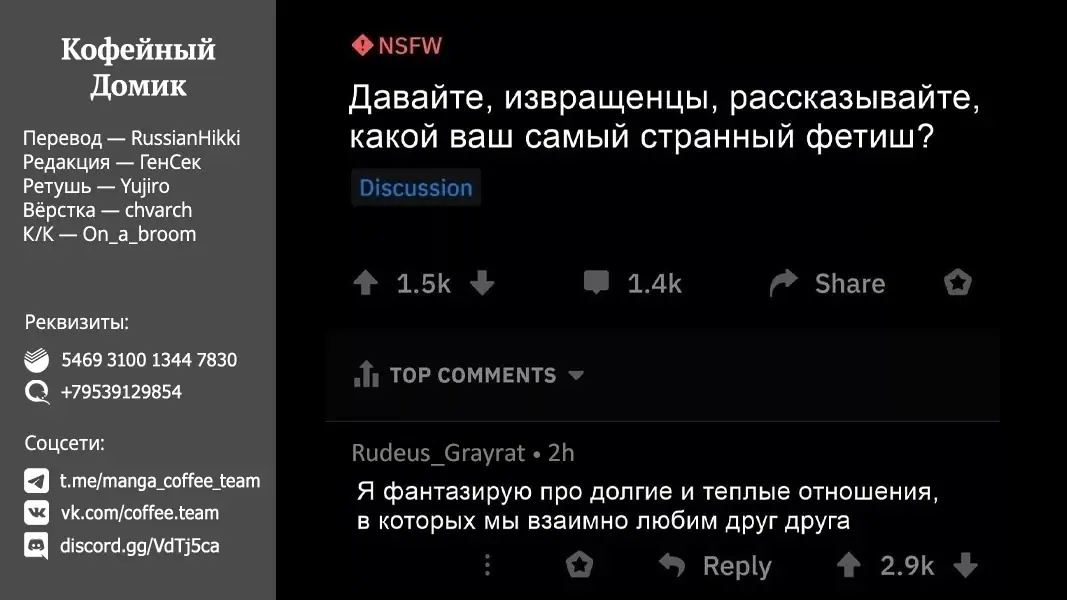The height and width of the screenshot is (600, 1067).
Task: Downvote the Rudeus_Grayrat comment
Action: [x=965, y=566]
